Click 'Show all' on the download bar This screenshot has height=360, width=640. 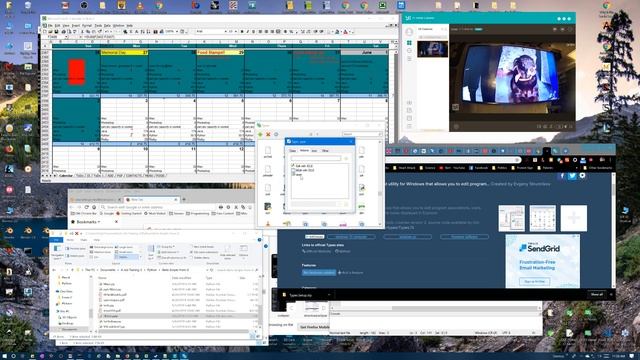point(596,294)
